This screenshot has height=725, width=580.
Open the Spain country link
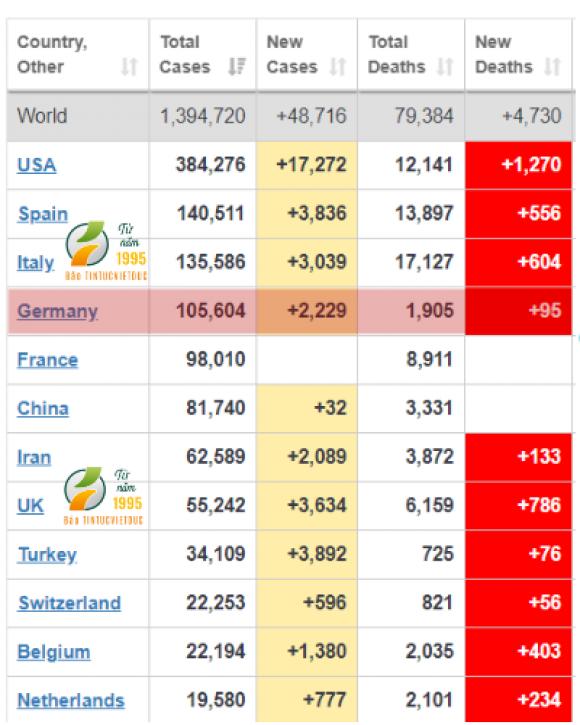point(43,214)
